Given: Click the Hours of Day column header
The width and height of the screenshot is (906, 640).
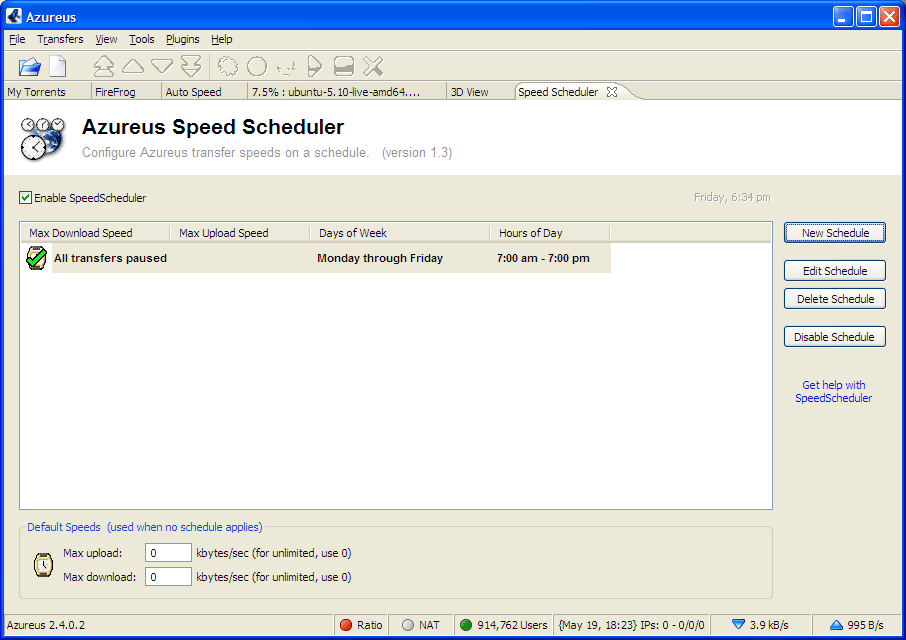Looking at the screenshot, I should pyautogui.click(x=550, y=233).
